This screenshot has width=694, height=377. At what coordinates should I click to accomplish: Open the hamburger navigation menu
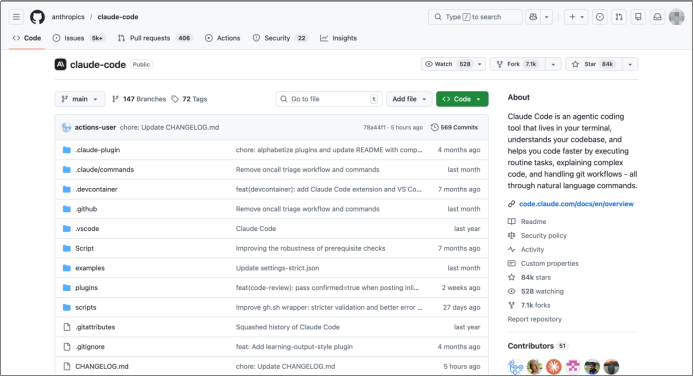(x=16, y=17)
